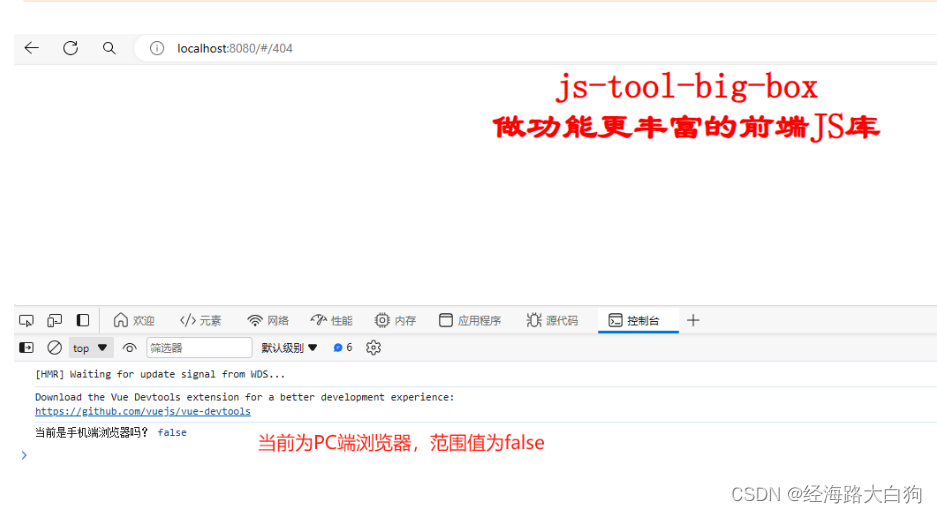Add a new DevTools tab with plus

point(693,321)
